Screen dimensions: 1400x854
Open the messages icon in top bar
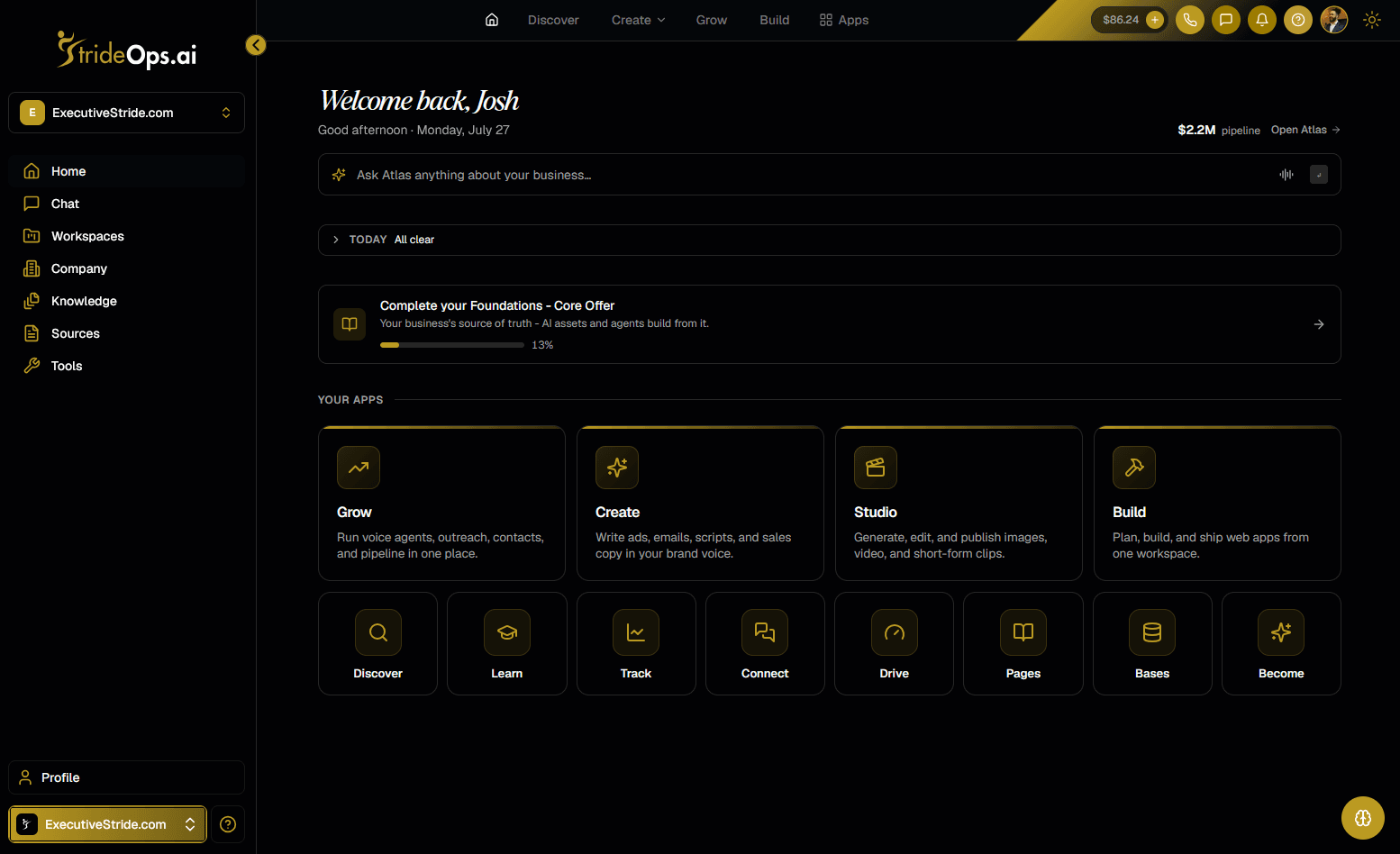1226,20
